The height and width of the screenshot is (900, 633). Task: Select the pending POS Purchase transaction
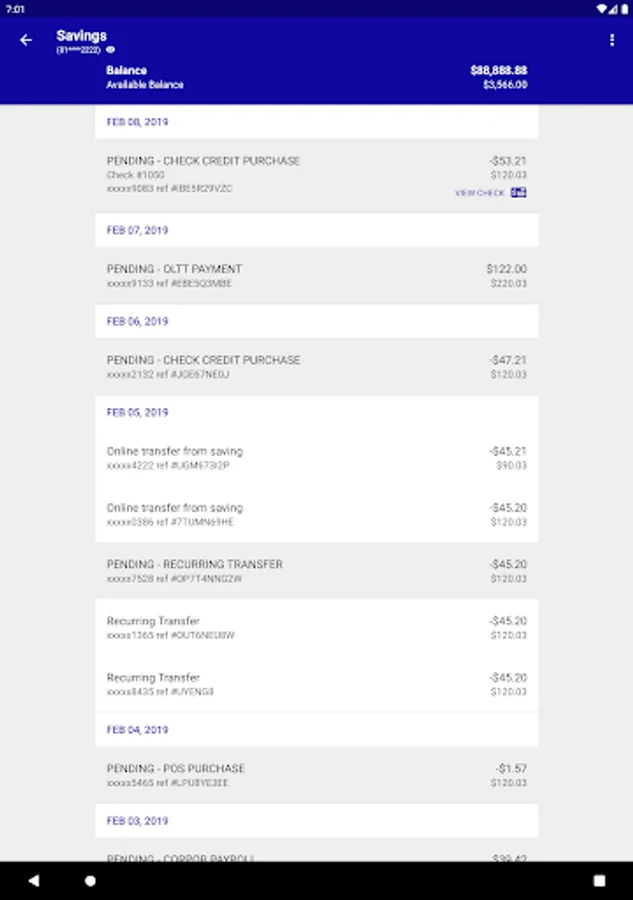pos(316,775)
